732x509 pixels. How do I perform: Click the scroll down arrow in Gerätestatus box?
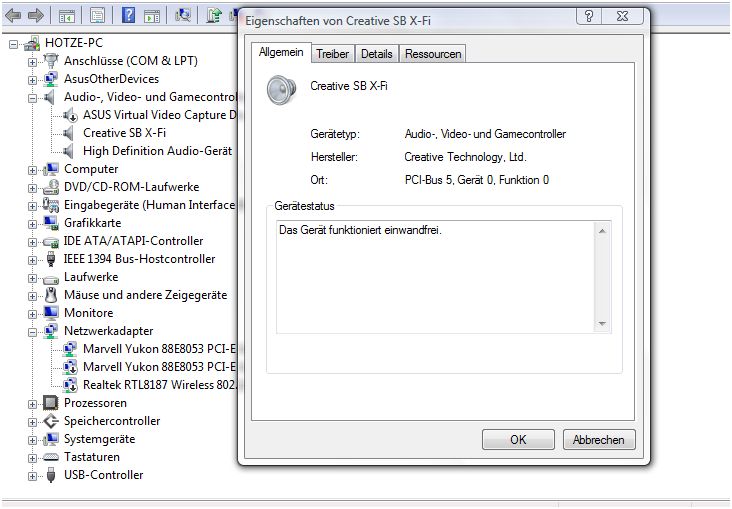coord(602,324)
